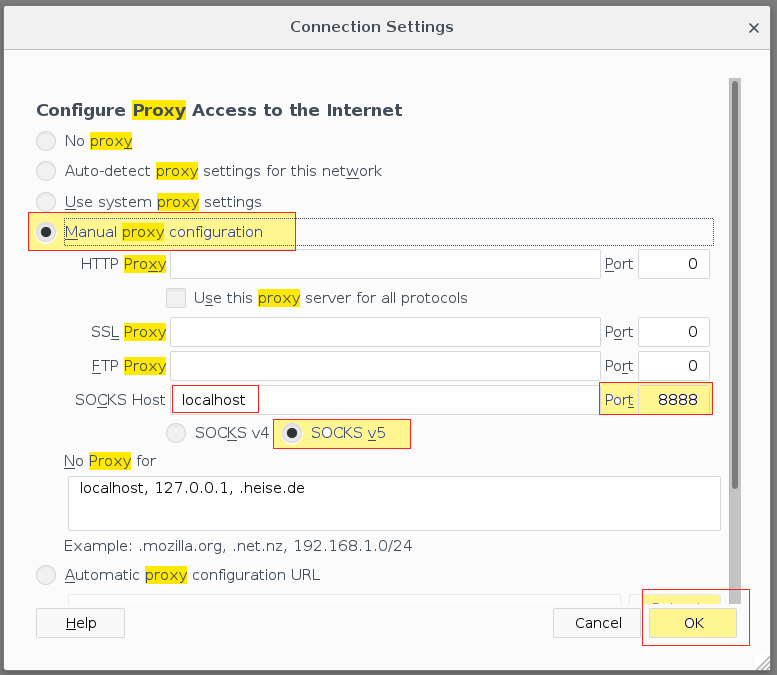Click the HTTP Proxy address field
The image size is (777, 675).
[384, 264]
